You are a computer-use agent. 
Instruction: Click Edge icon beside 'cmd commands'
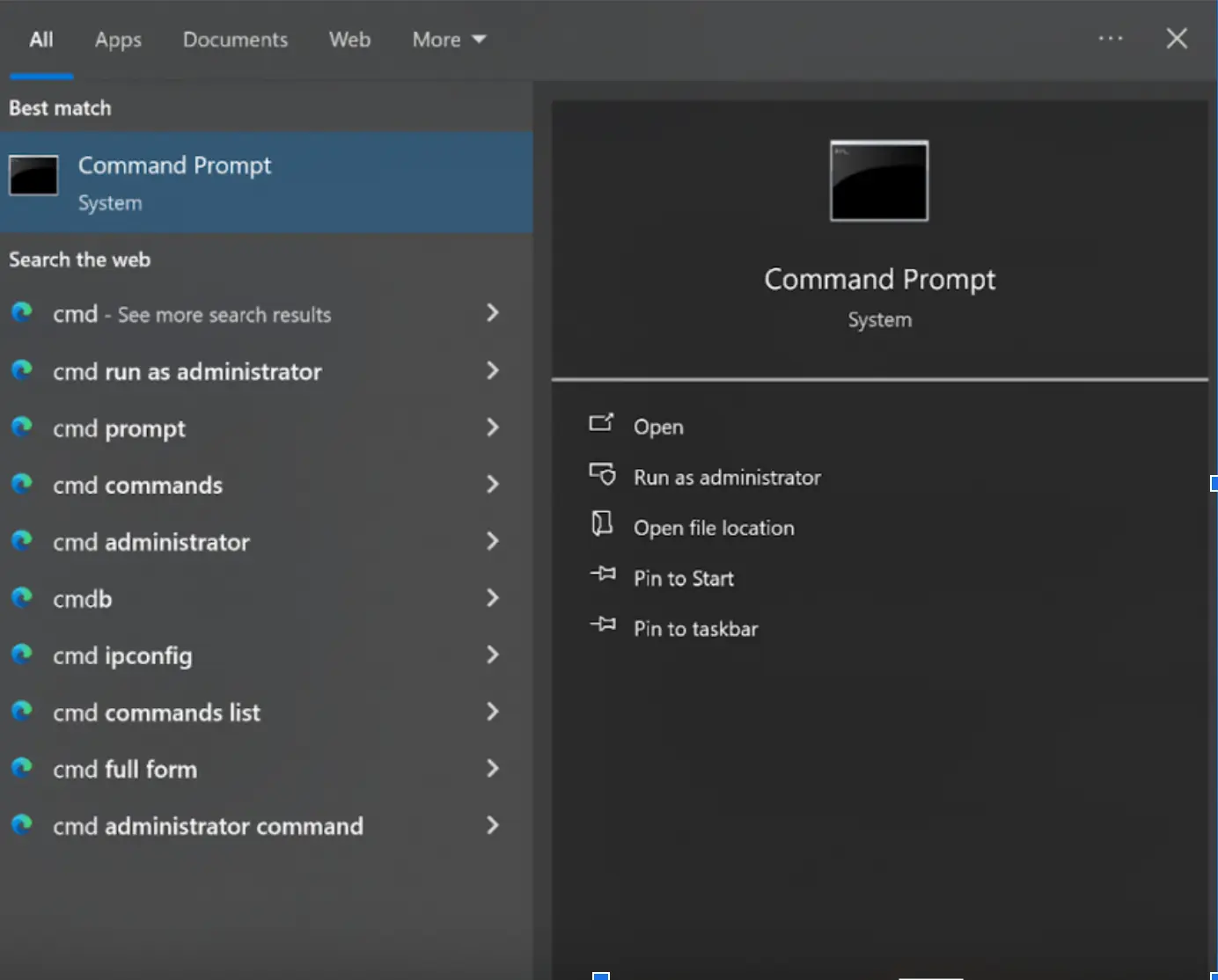pos(22,483)
